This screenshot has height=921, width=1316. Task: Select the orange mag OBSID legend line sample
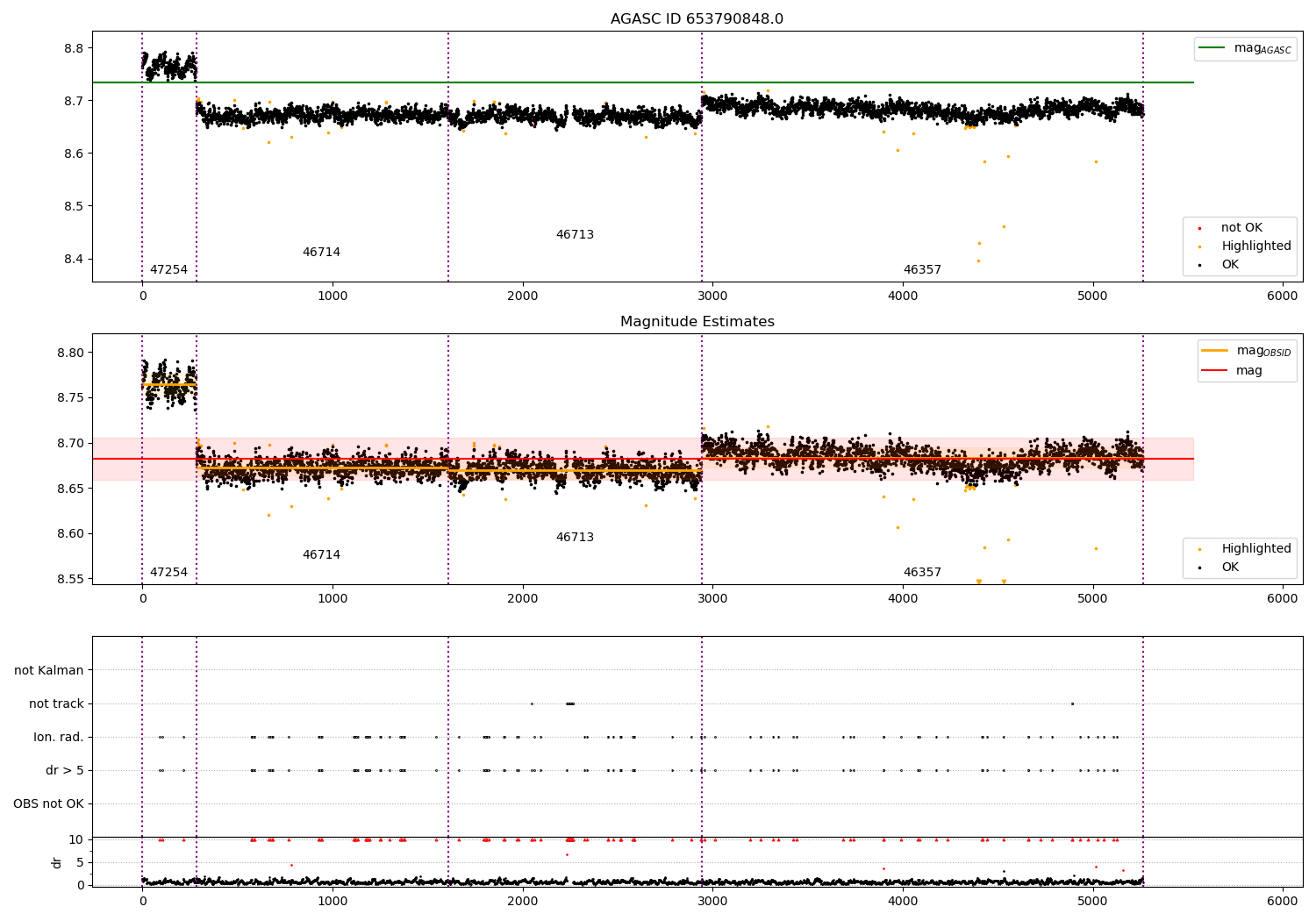tap(1214, 351)
